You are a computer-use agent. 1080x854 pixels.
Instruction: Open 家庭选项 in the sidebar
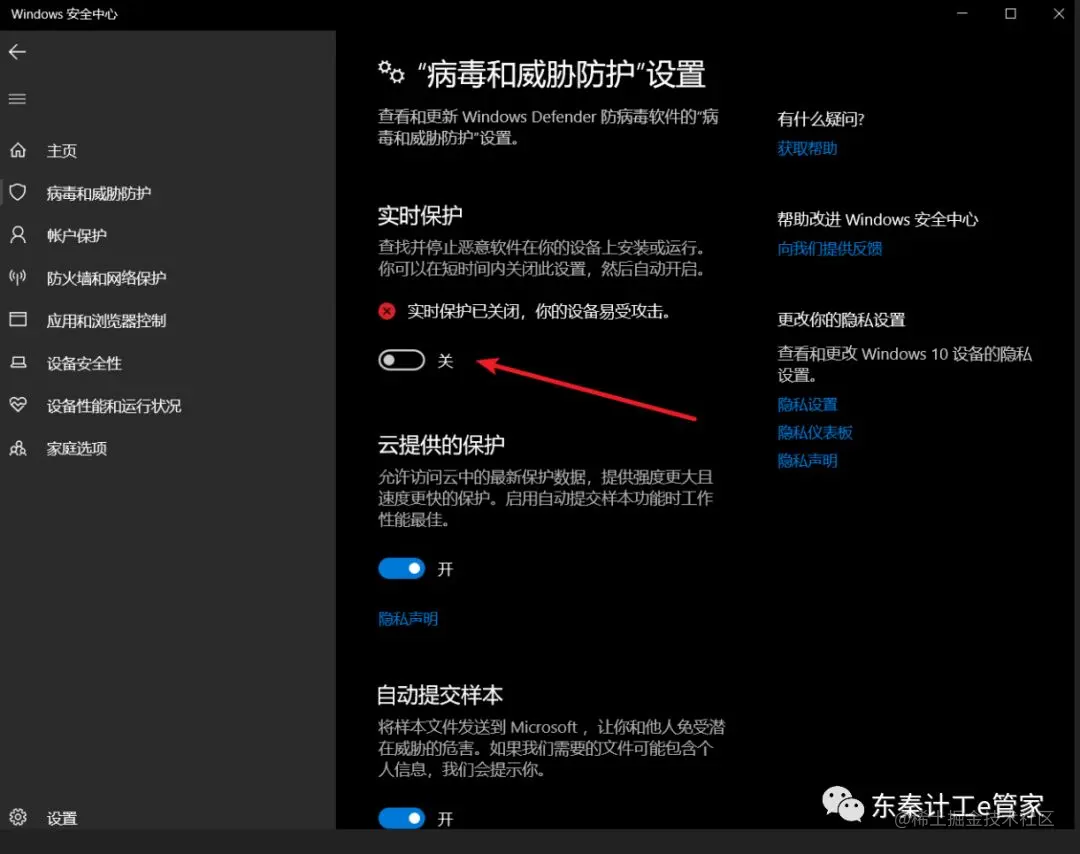[x=74, y=448]
